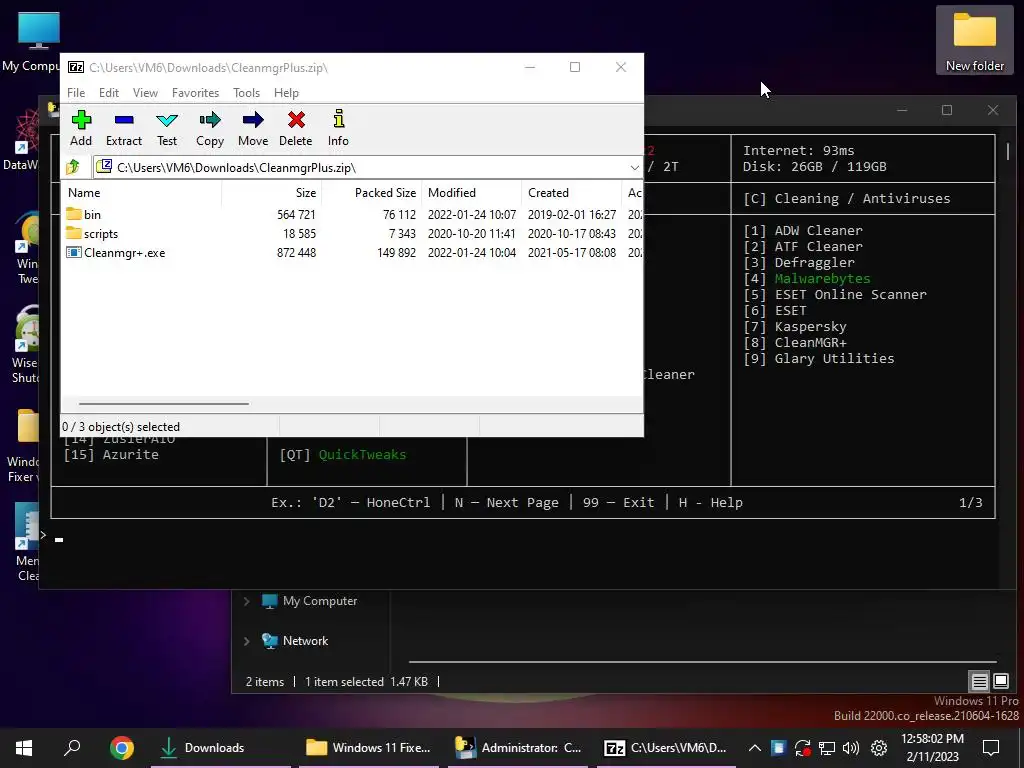
Task: Sort by the Name column header
Action: (x=142, y=193)
